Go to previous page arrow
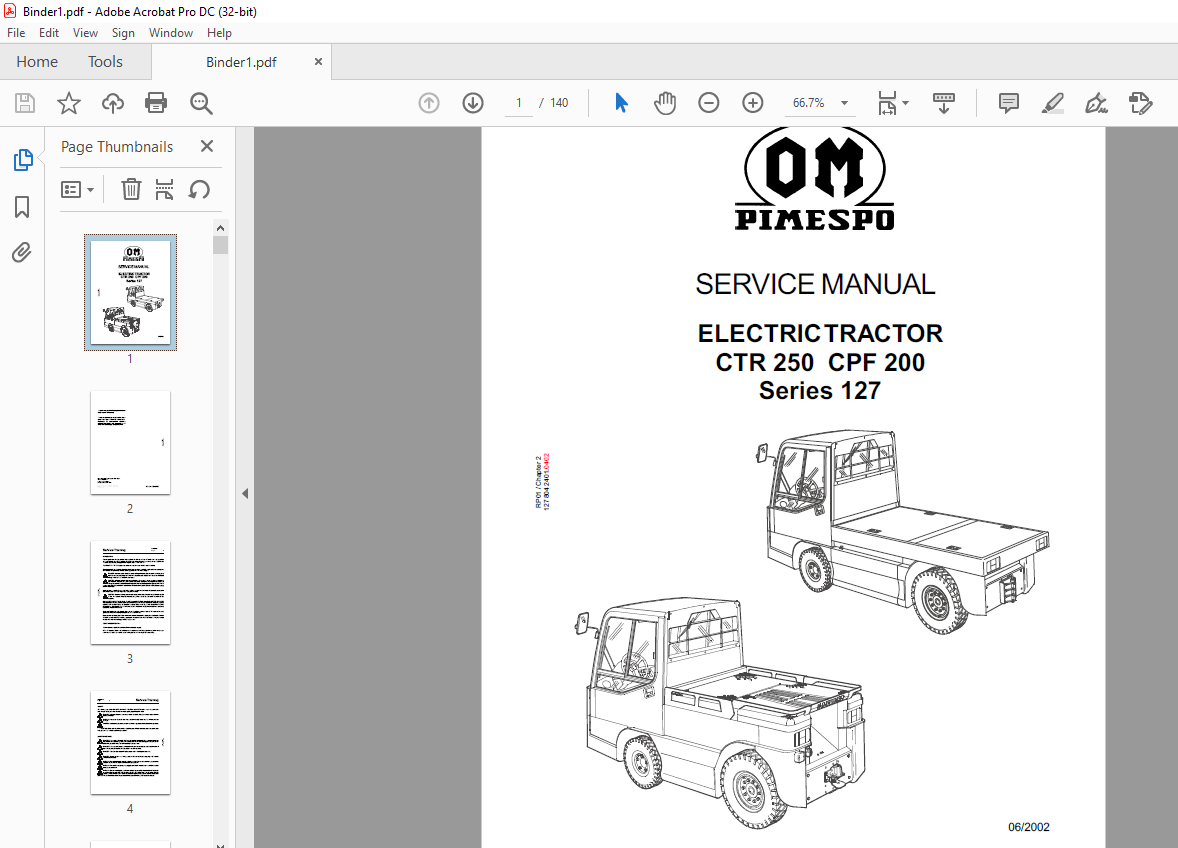The image size is (1178, 848). 429,103
